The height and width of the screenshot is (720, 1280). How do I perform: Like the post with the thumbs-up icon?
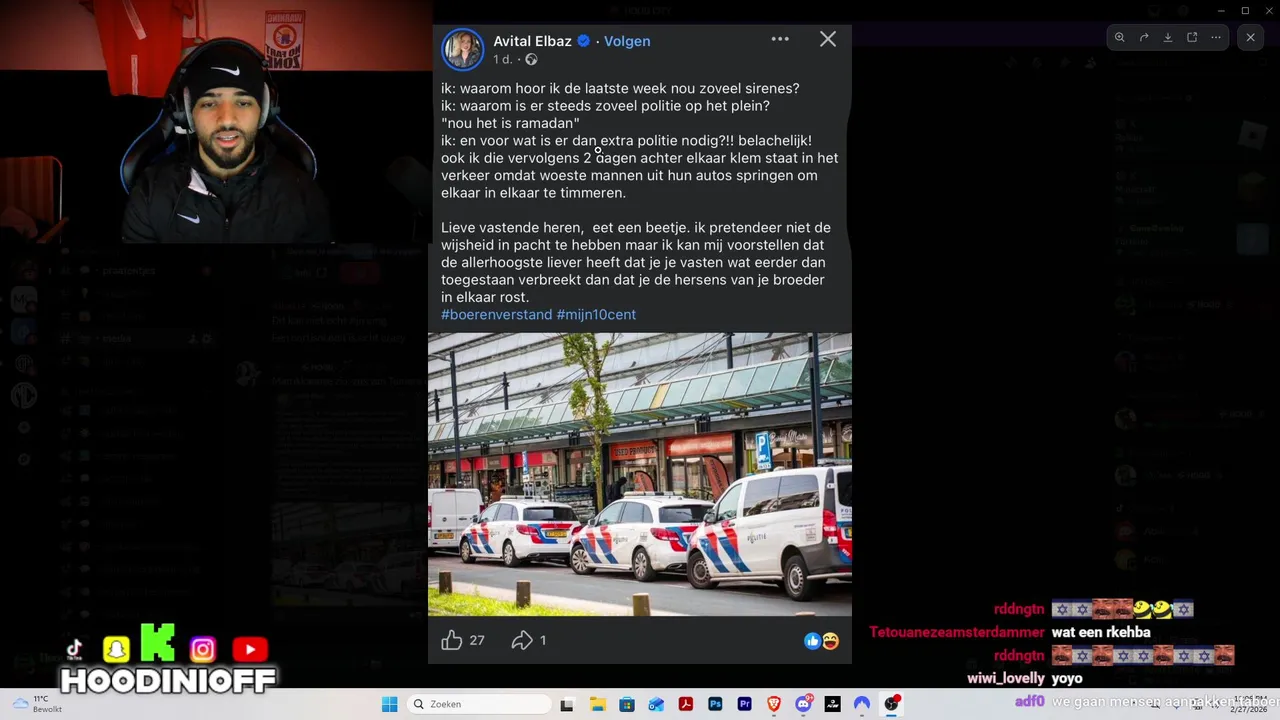tap(452, 640)
